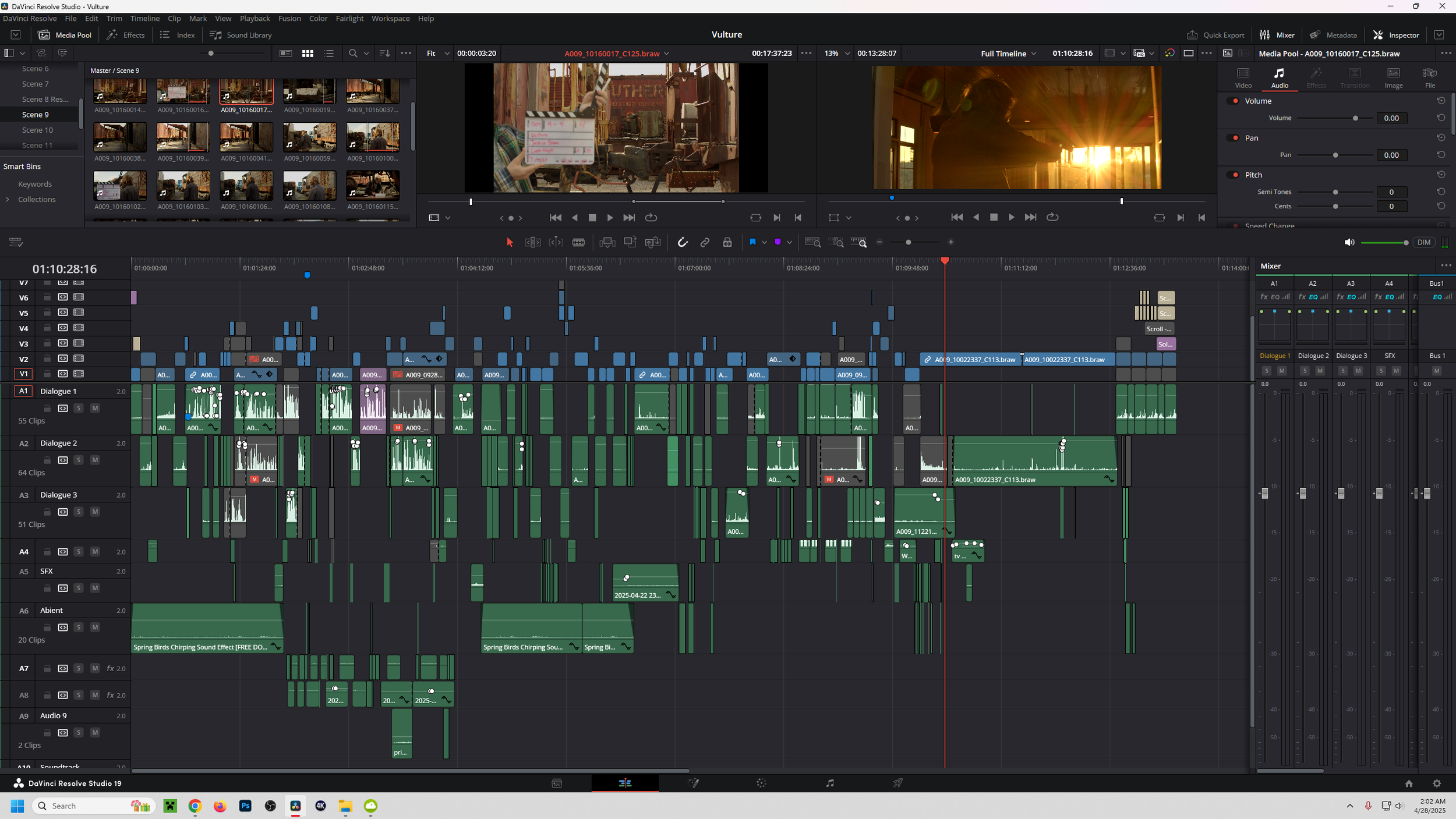Select the arrow Selection mode tool
Screen dimensions: 1456x819
(510, 242)
